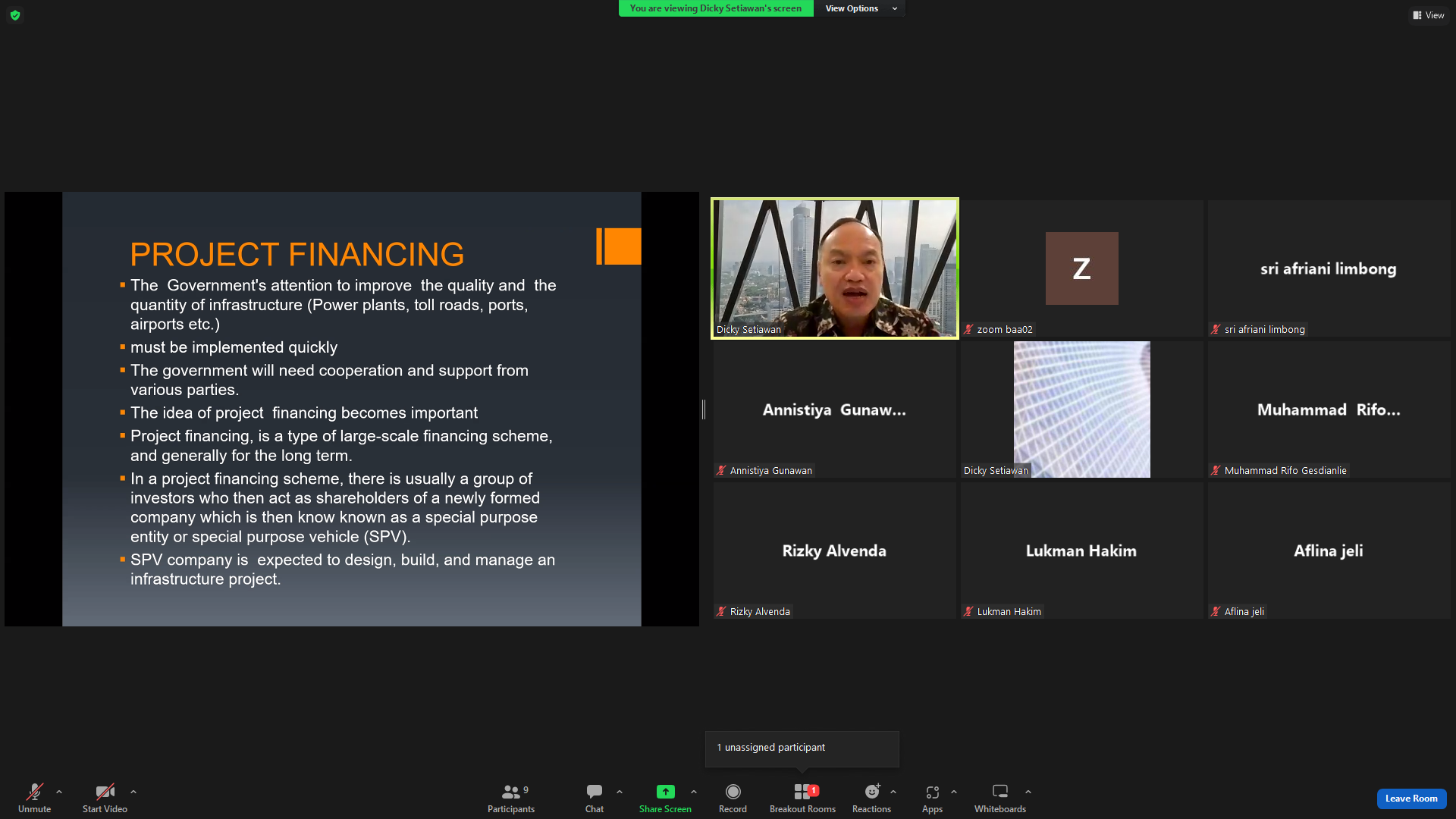The image size is (1456, 819).
Task: Expand Share Screen options arrow
Action: [694, 792]
